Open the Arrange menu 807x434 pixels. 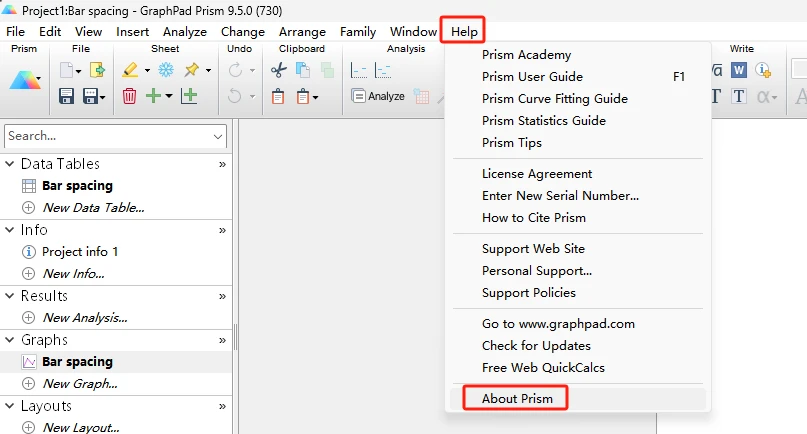click(x=302, y=31)
